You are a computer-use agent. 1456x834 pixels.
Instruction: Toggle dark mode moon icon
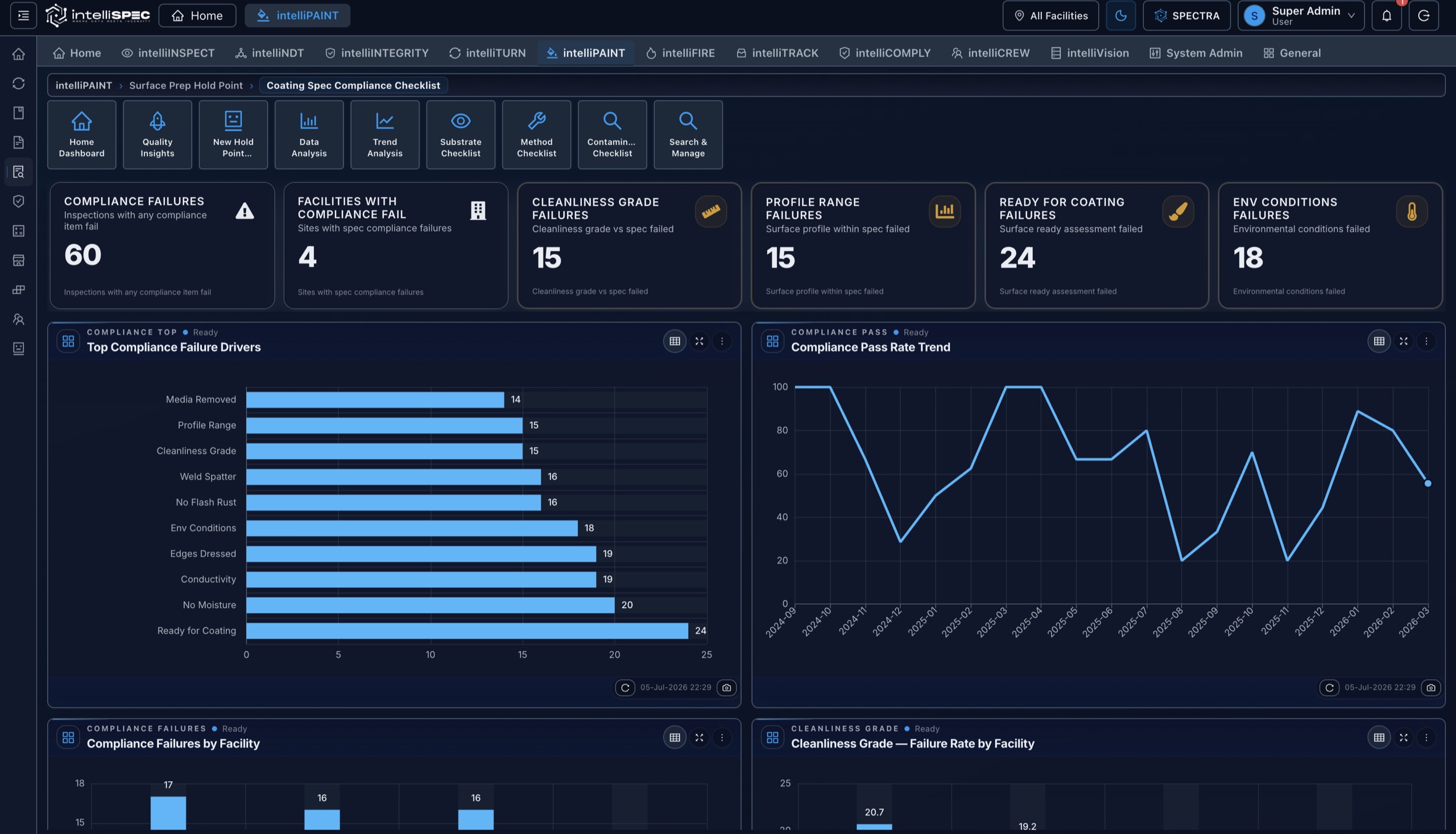pos(1120,15)
